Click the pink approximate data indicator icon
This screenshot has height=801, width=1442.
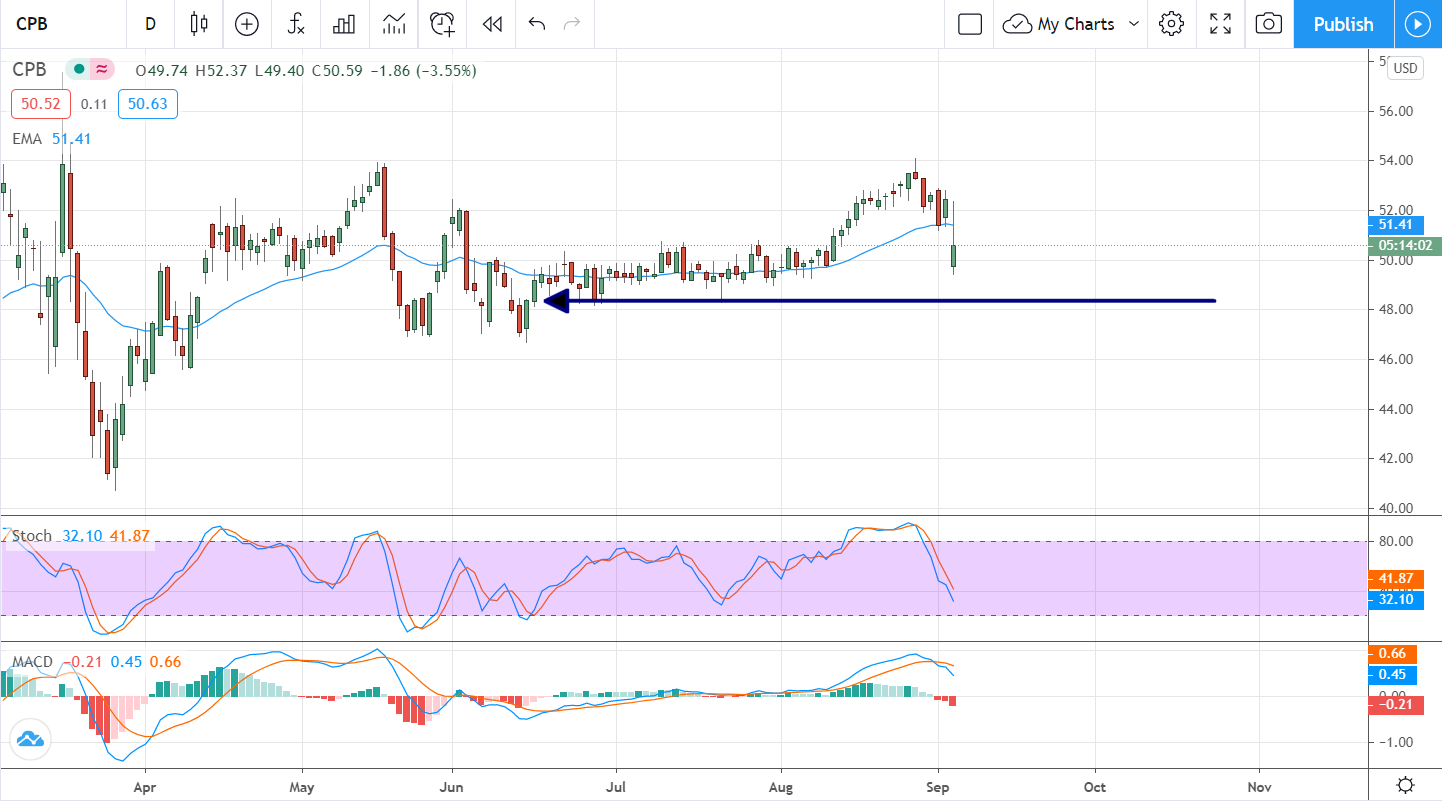pyautogui.click(x=102, y=70)
